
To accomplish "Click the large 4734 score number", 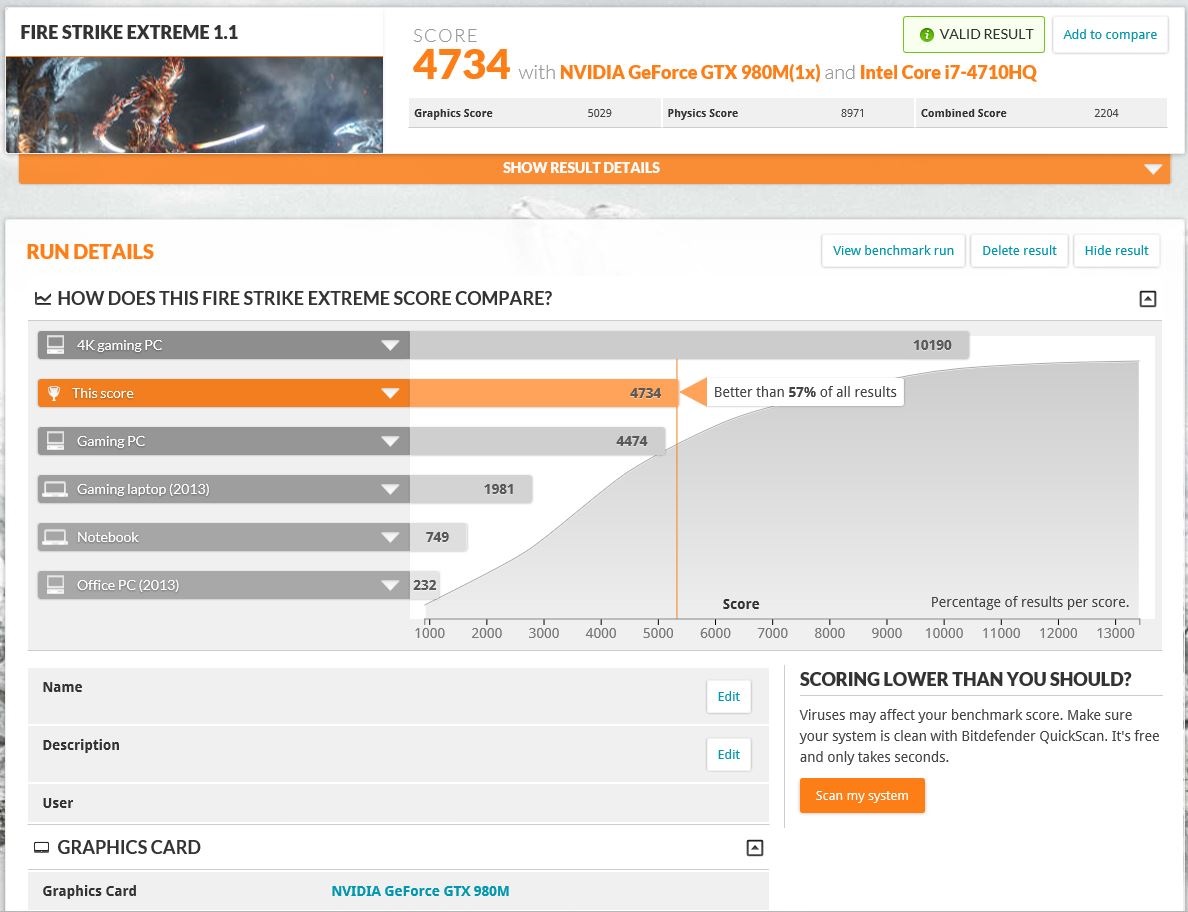I will (x=461, y=64).
